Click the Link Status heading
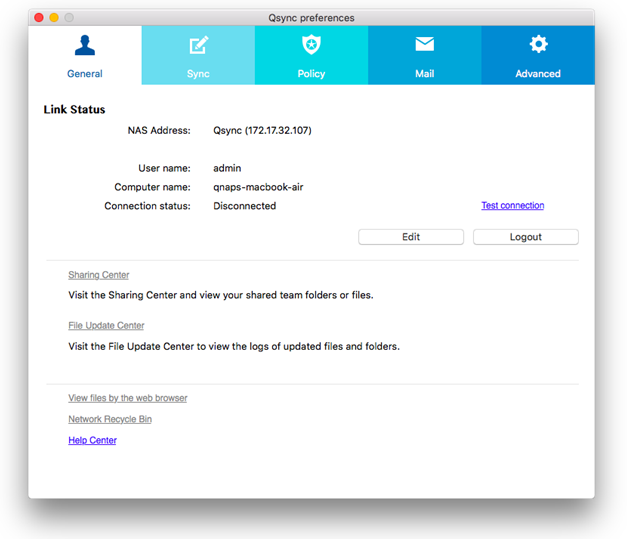Screen dimensions: 627x539 74,110
